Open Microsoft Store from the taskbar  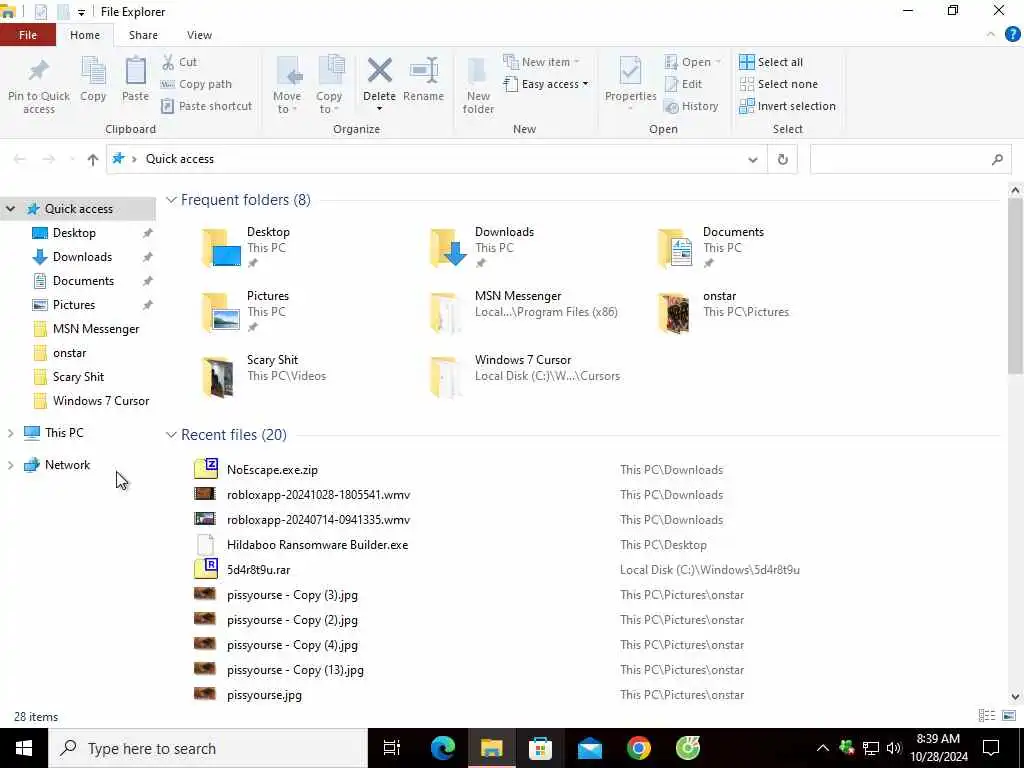click(540, 748)
